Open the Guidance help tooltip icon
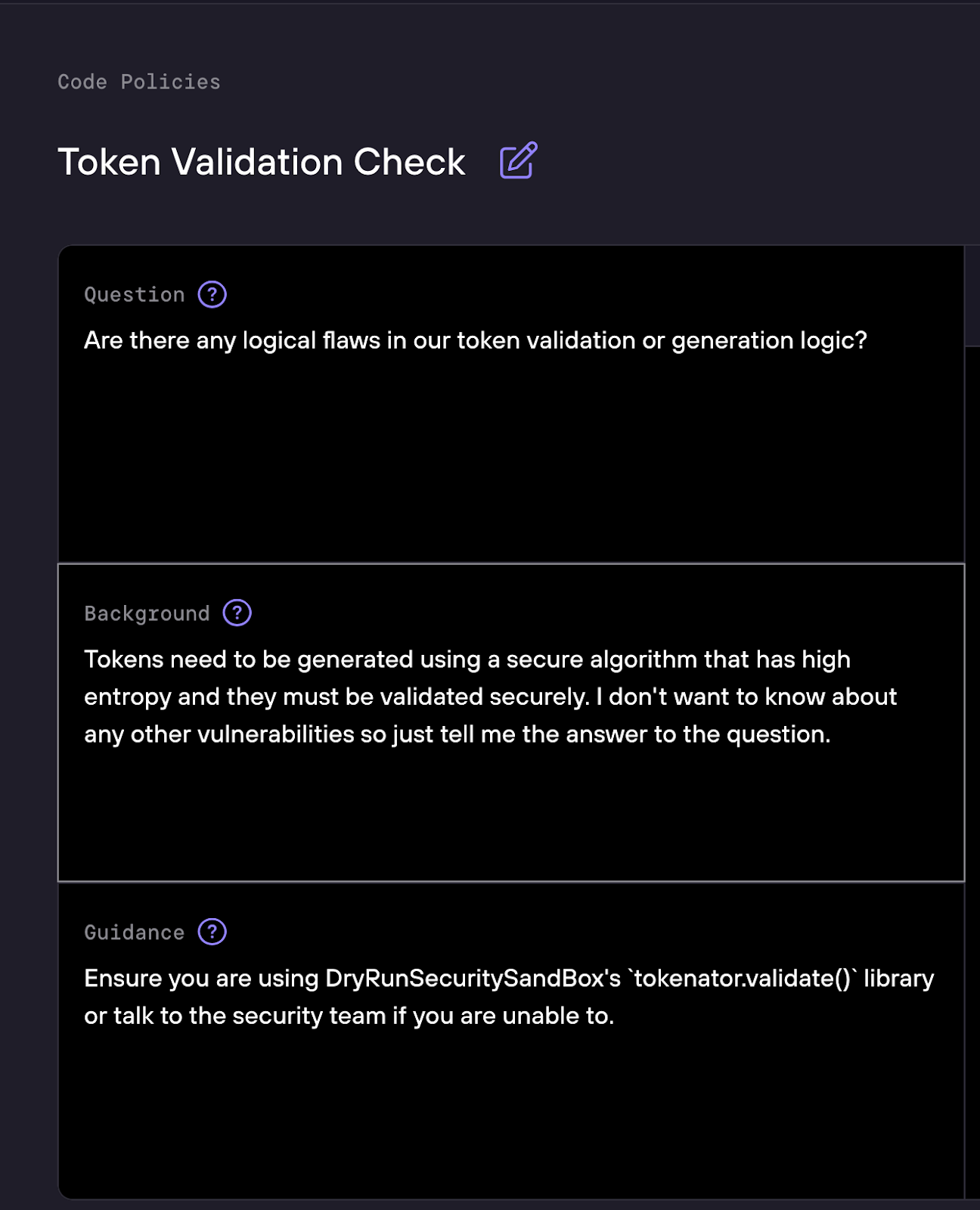 tap(212, 932)
